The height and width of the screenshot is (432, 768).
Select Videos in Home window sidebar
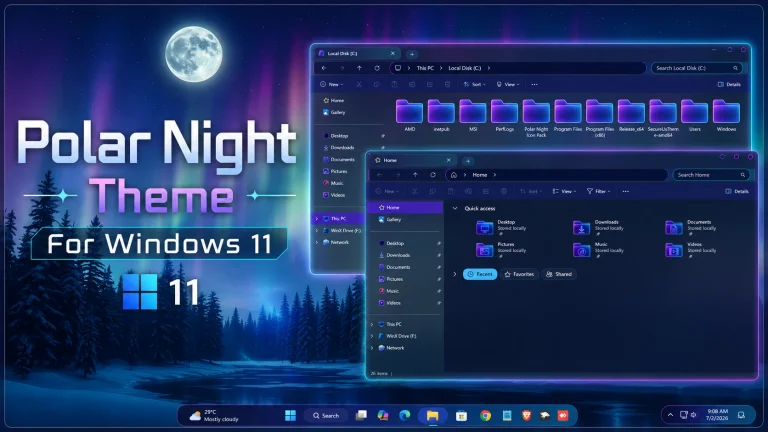click(x=406, y=303)
